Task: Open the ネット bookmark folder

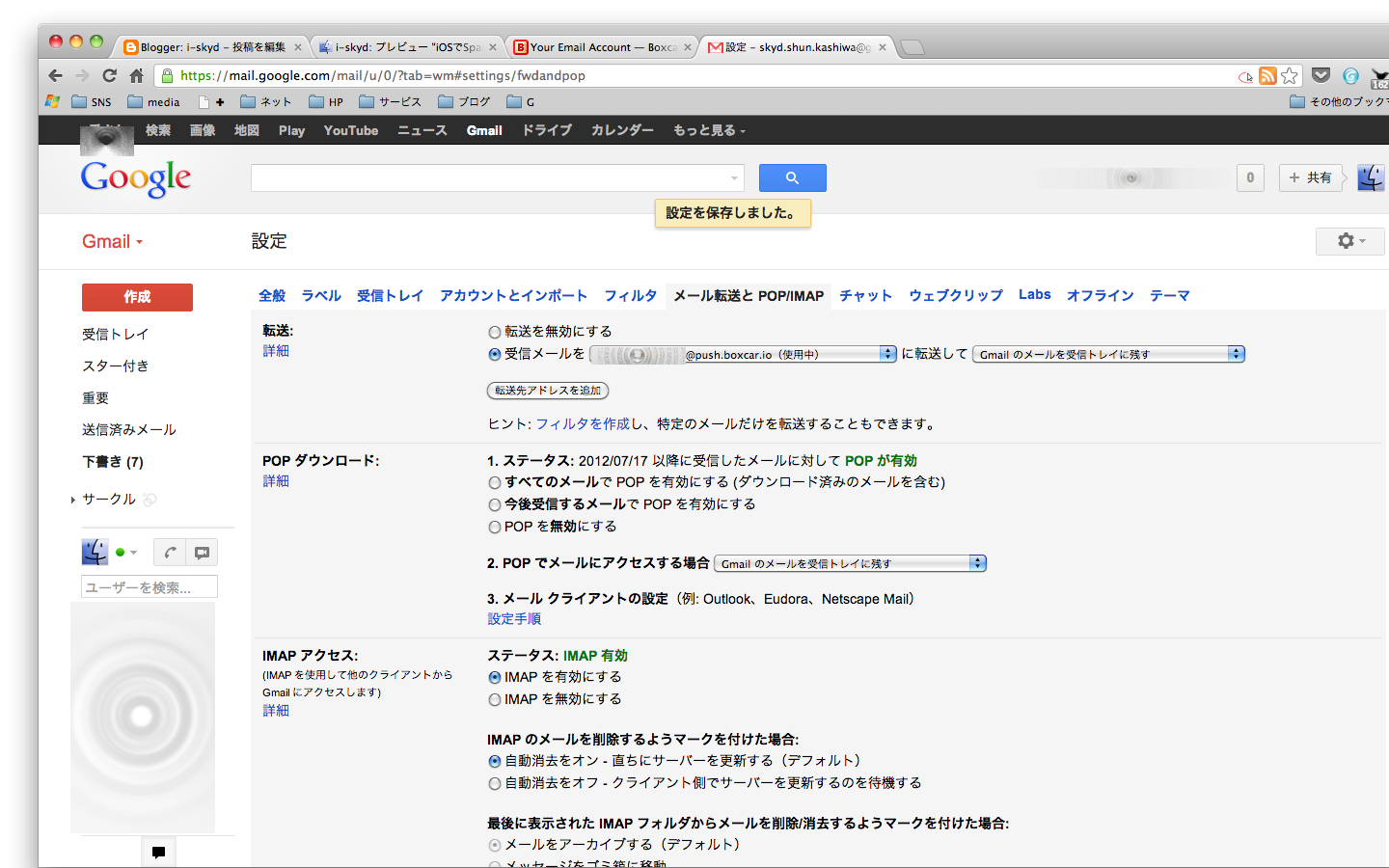Action: coord(266,101)
